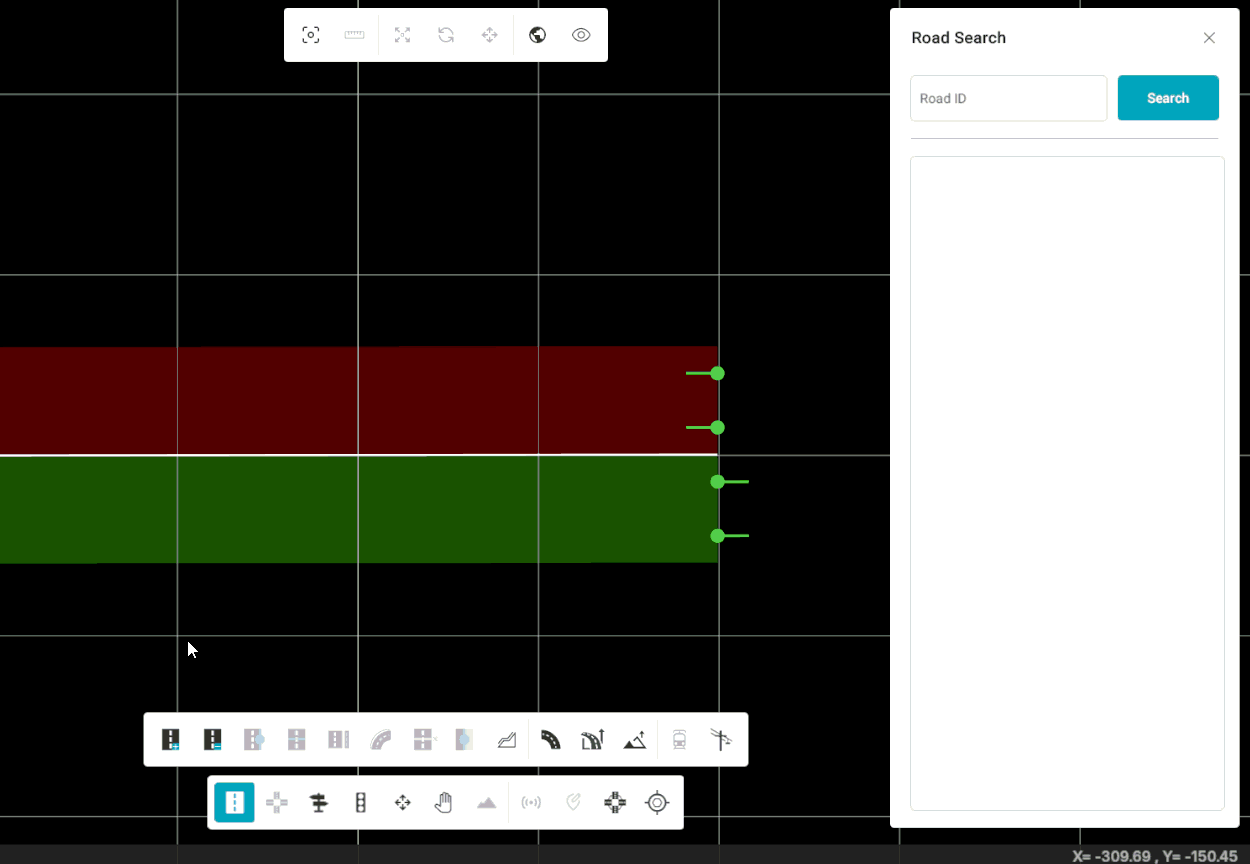This screenshot has height=864, width=1250.
Task: Click the road elevation icon with up arrow
Action: (x=592, y=740)
